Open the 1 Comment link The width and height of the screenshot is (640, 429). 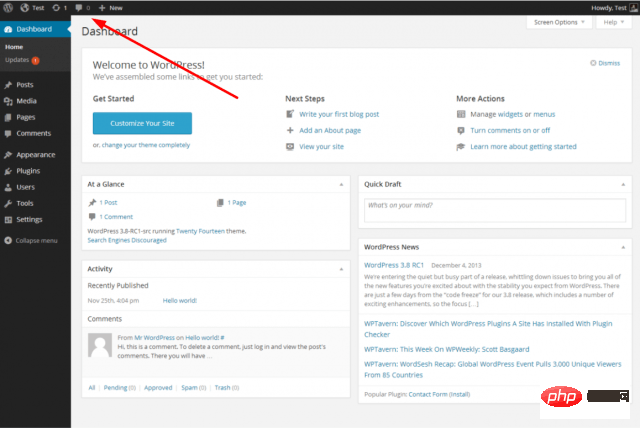[116, 217]
